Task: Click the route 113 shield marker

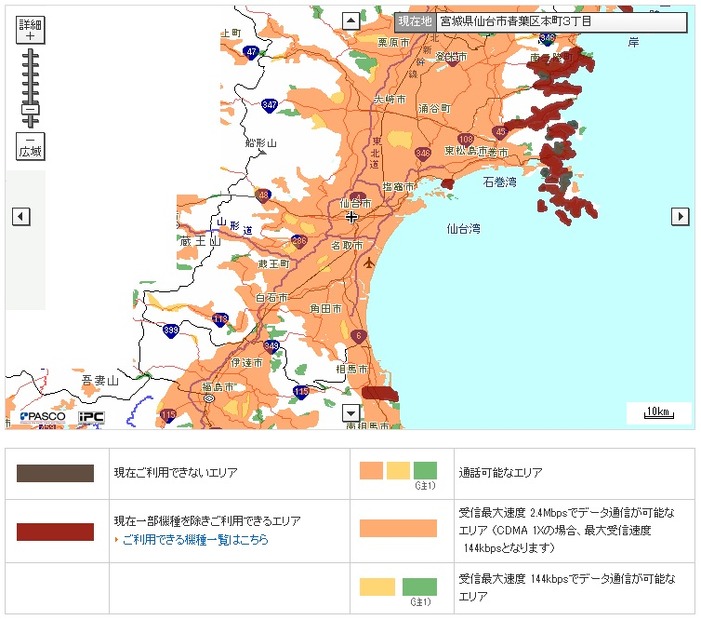Action: pyautogui.click(x=220, y=320)
